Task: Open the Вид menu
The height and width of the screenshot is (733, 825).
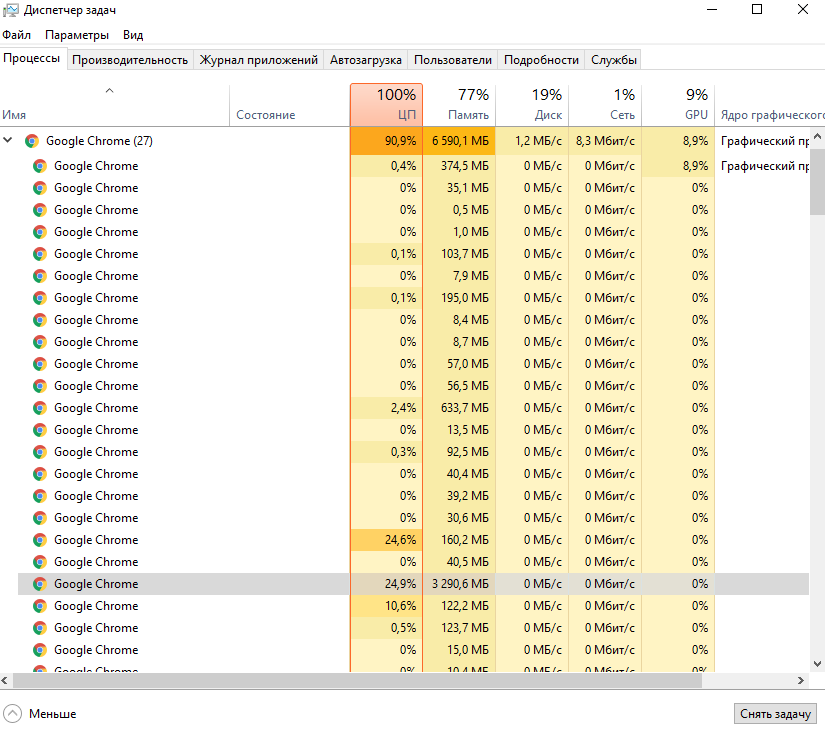Action: 133,35
